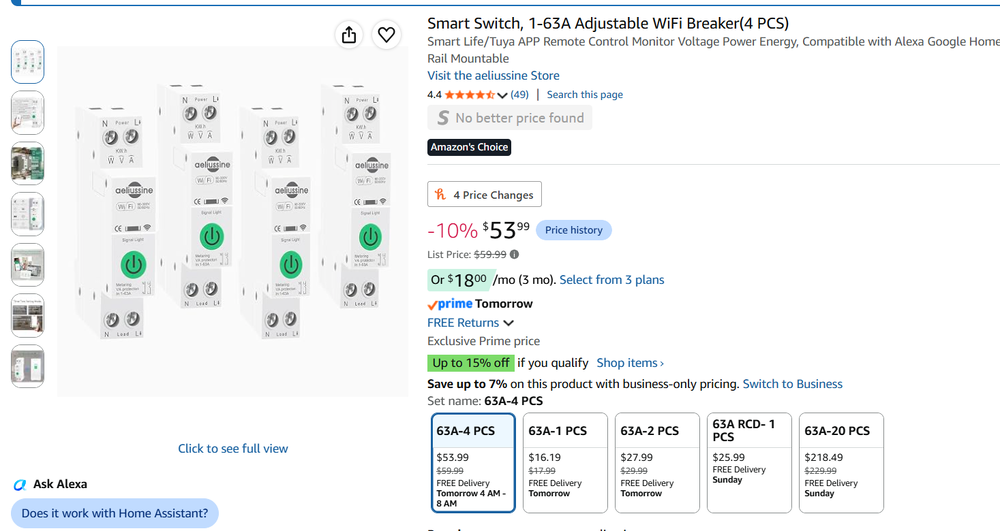Viewport: 1000px width, 531px height.
Task: Select the 63A-2 PCS set option
Action: pos(657,463)
